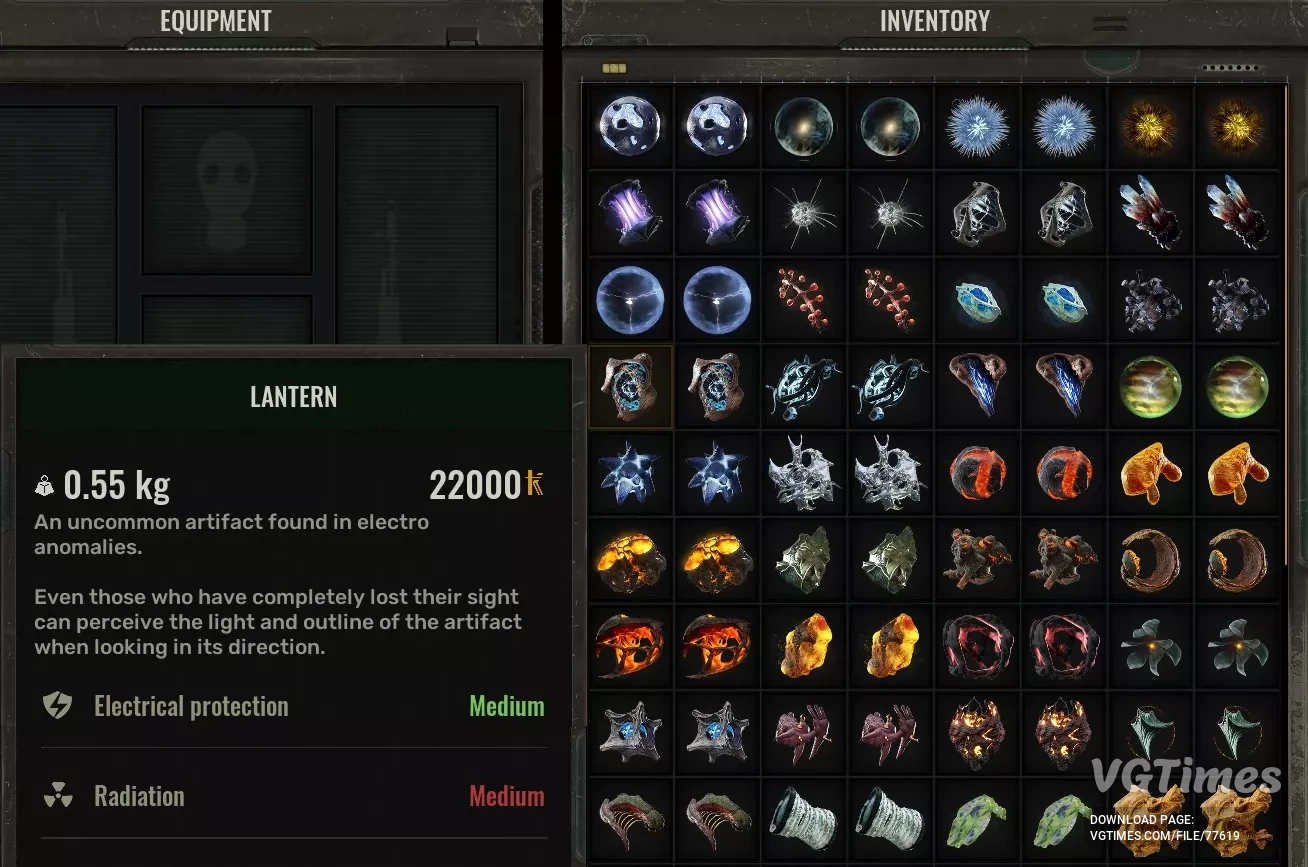Image resolution: width=1308 pixels, height=867 pixels.
Task: Select the highlighted Lantern artifact in inventory
Action: coord(630,387)
